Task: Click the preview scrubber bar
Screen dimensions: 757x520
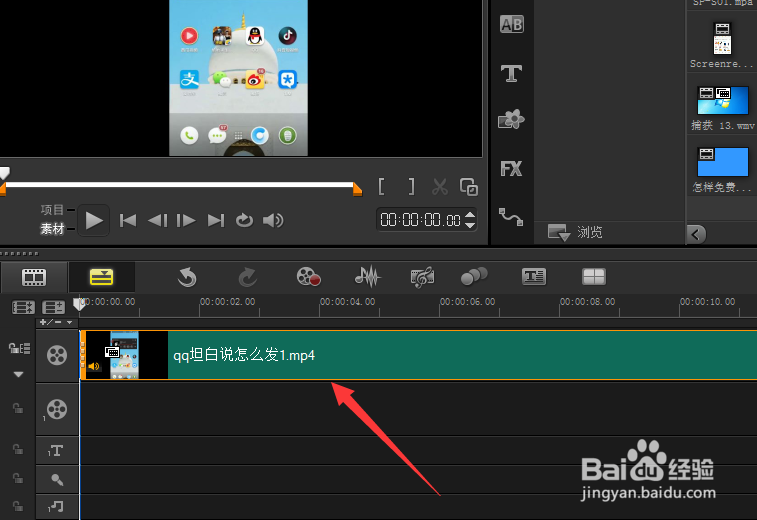Action: pos(180,184)
